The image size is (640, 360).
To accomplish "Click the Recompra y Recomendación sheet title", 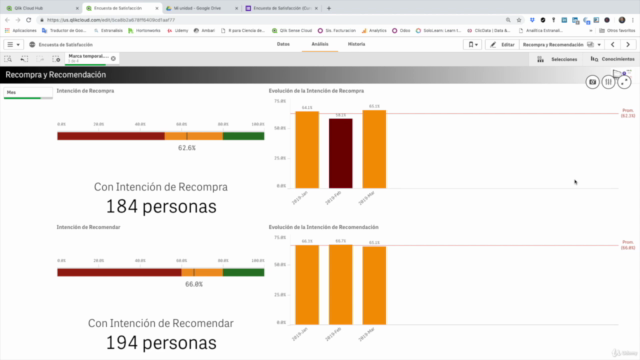I will tap(56, 75).
